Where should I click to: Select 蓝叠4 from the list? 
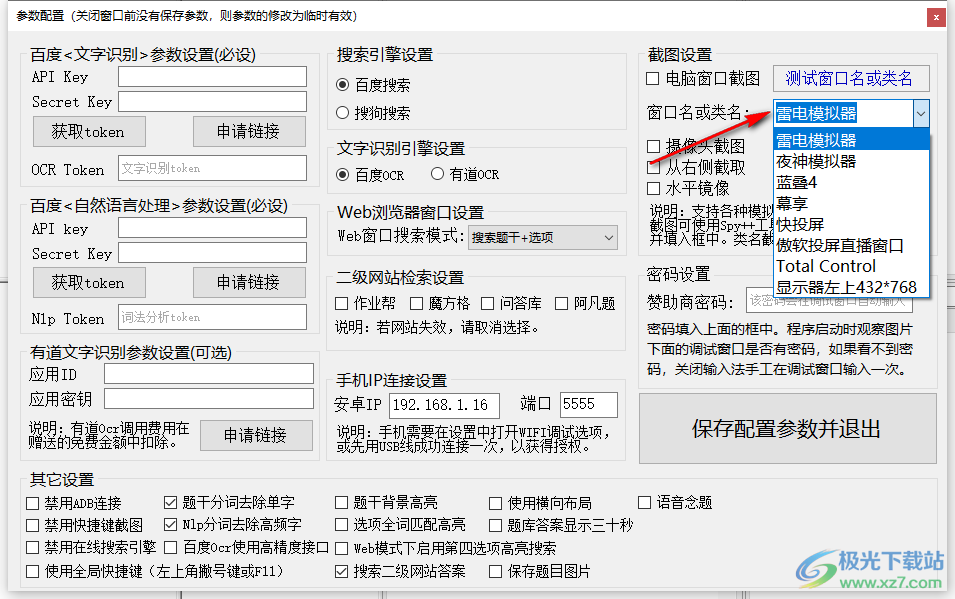click(x=851, y=182)
